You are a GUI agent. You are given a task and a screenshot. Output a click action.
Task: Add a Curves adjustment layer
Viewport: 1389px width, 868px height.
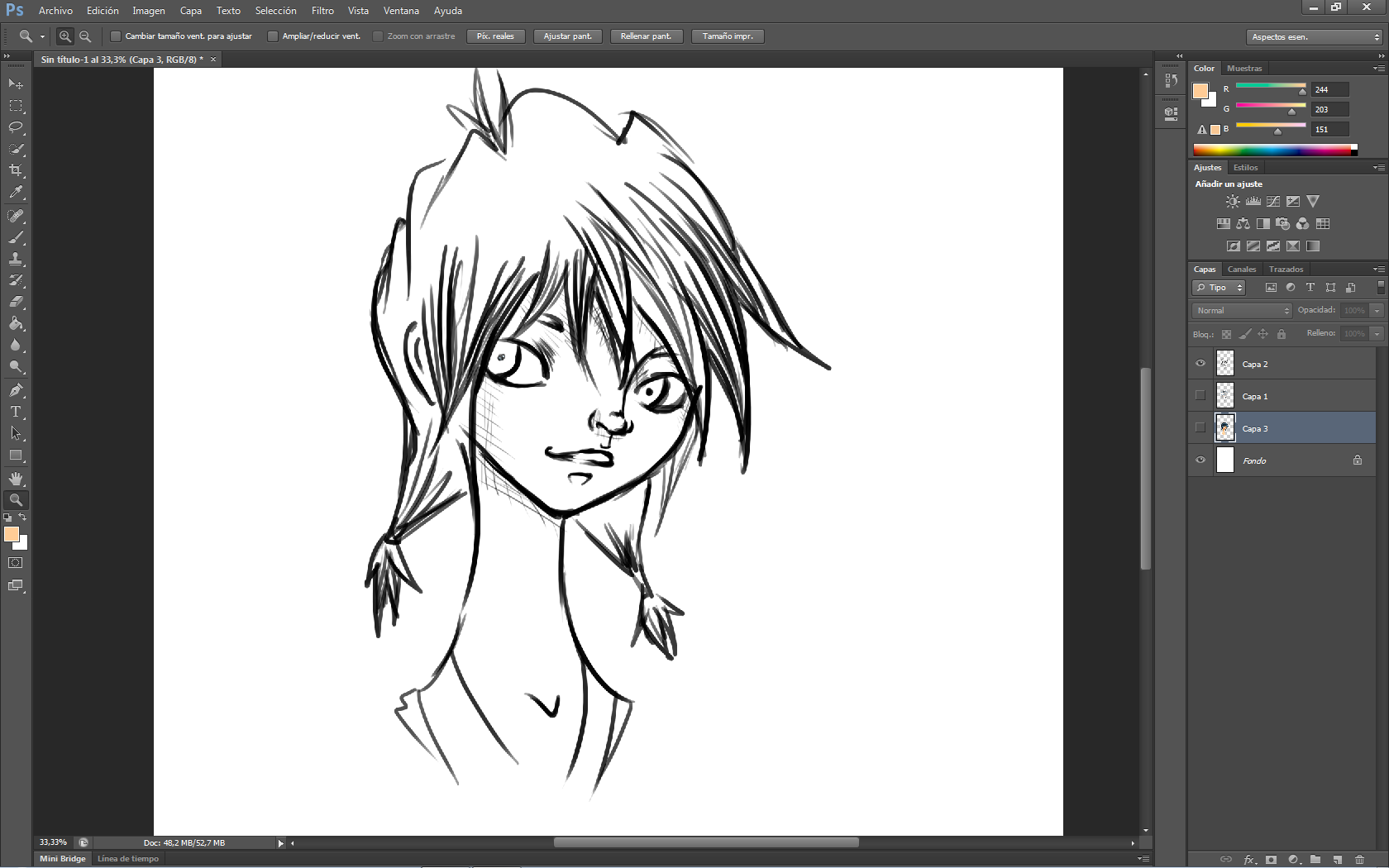pos(1273,201)
